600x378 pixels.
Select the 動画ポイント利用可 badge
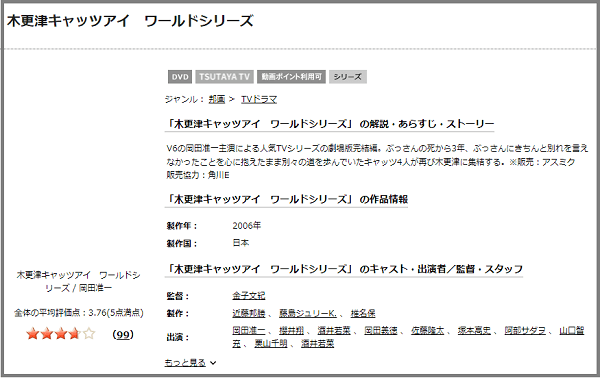pyautogui.click(x=291, y=77)
